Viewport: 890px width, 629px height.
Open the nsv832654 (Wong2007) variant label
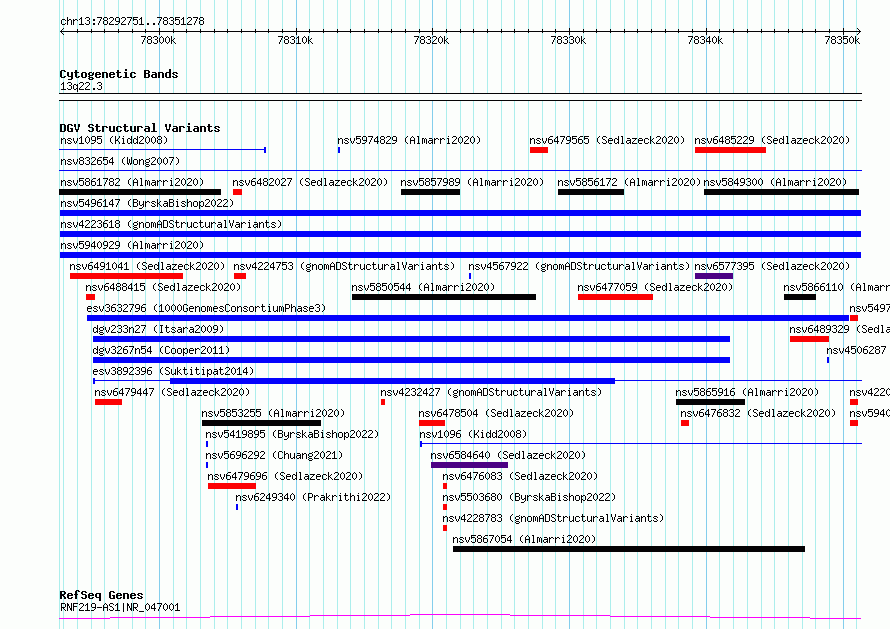point(120,161)
